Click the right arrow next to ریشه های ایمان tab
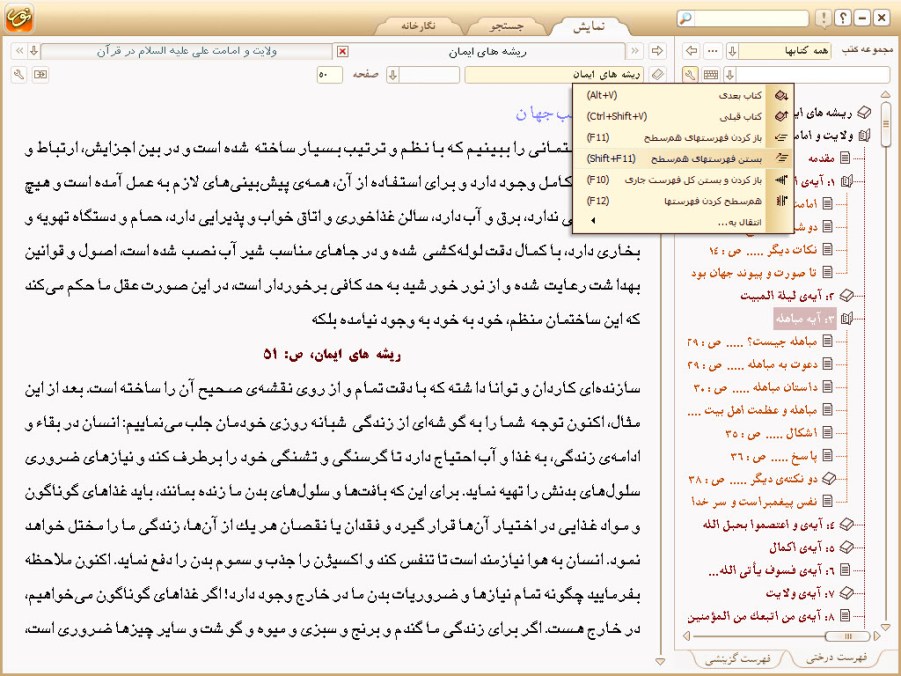Screen dimensions: 901x676 tap(657, 51)
